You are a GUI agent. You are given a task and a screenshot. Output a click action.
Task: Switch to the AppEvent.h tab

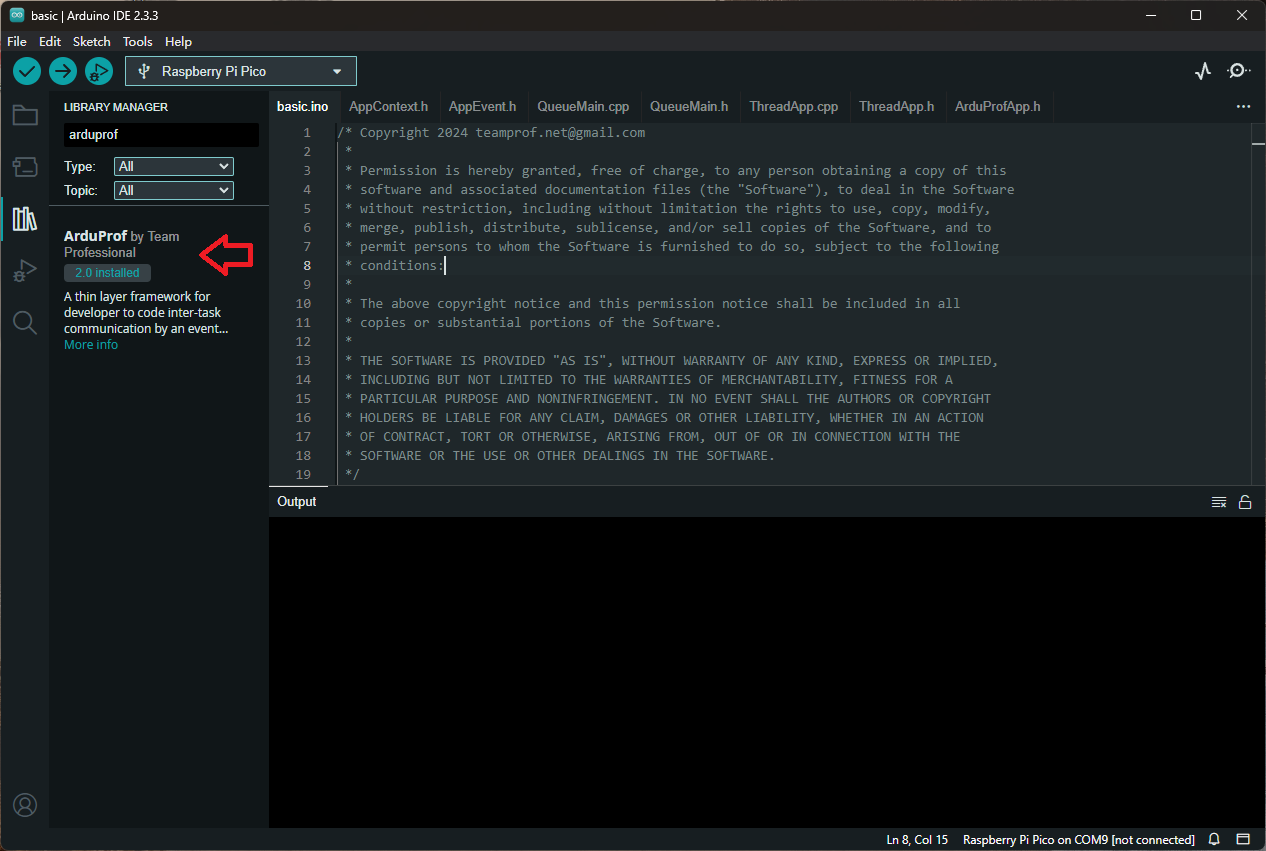point(482,106)
